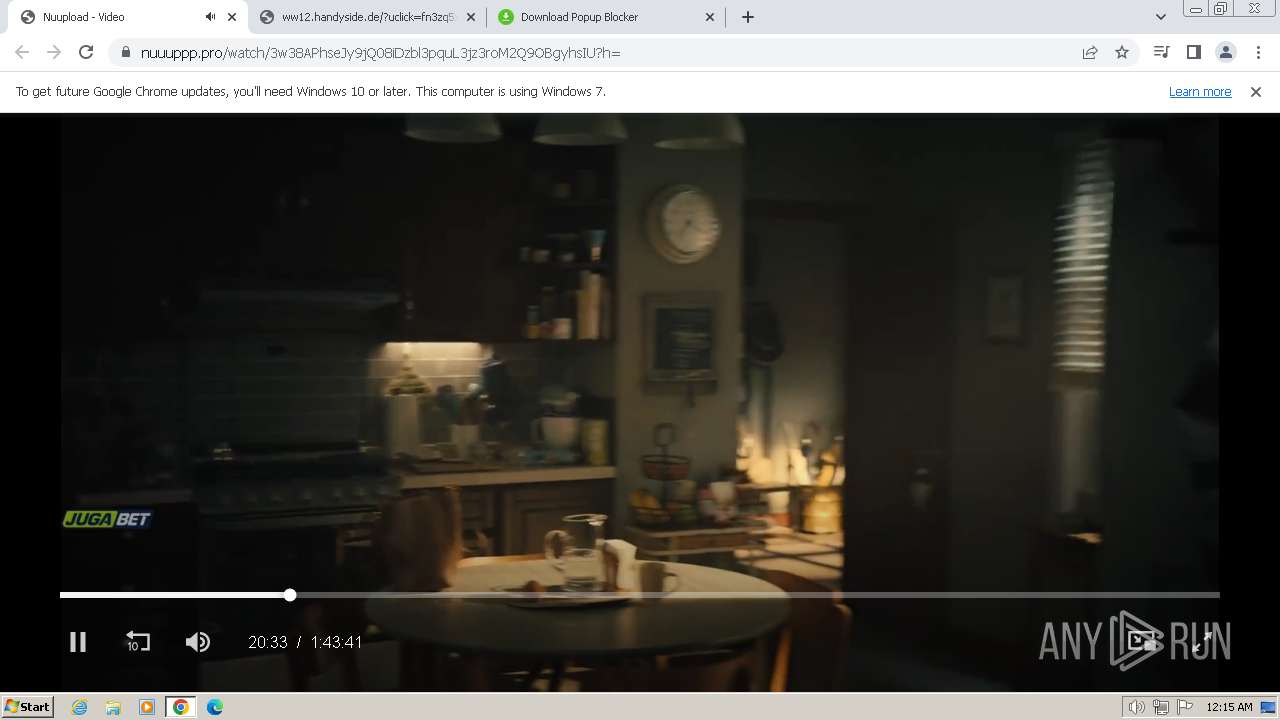Image resolution: width=1280 pixels, height=720 pixels.
Task: Expand the tab search dropdown
Action: (x=1160, y=17)
